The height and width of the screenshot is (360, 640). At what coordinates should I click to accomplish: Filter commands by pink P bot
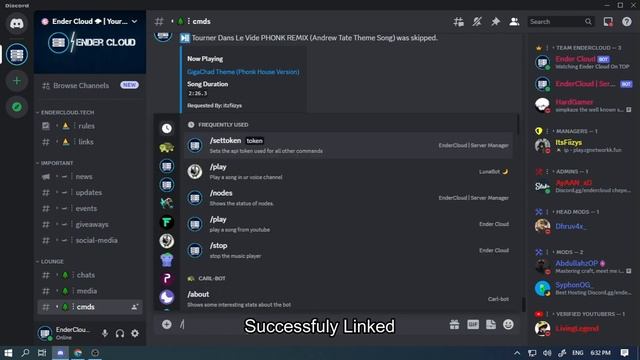pos(167,278)
